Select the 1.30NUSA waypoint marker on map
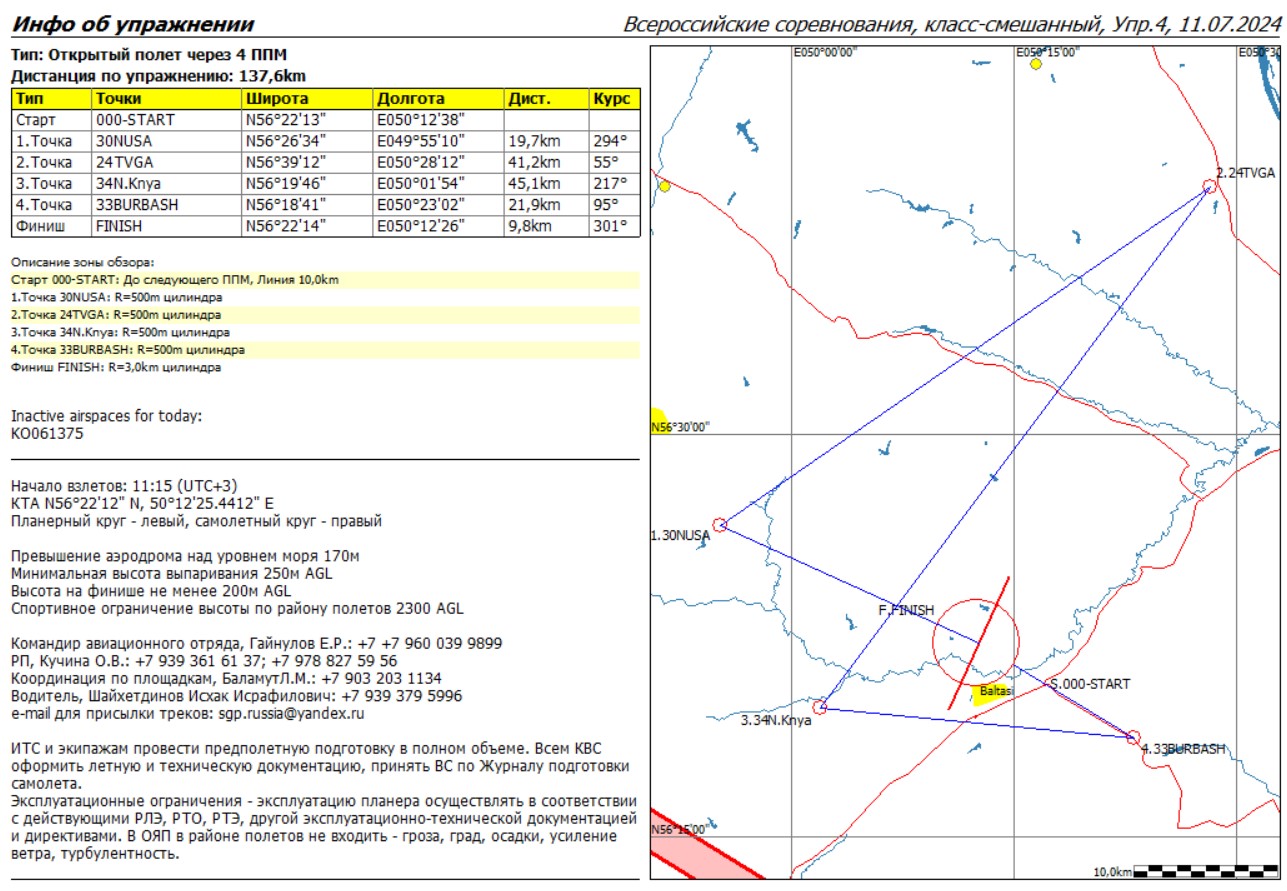Viewport: 1287px width, 891px height. (x=719, y=525)
